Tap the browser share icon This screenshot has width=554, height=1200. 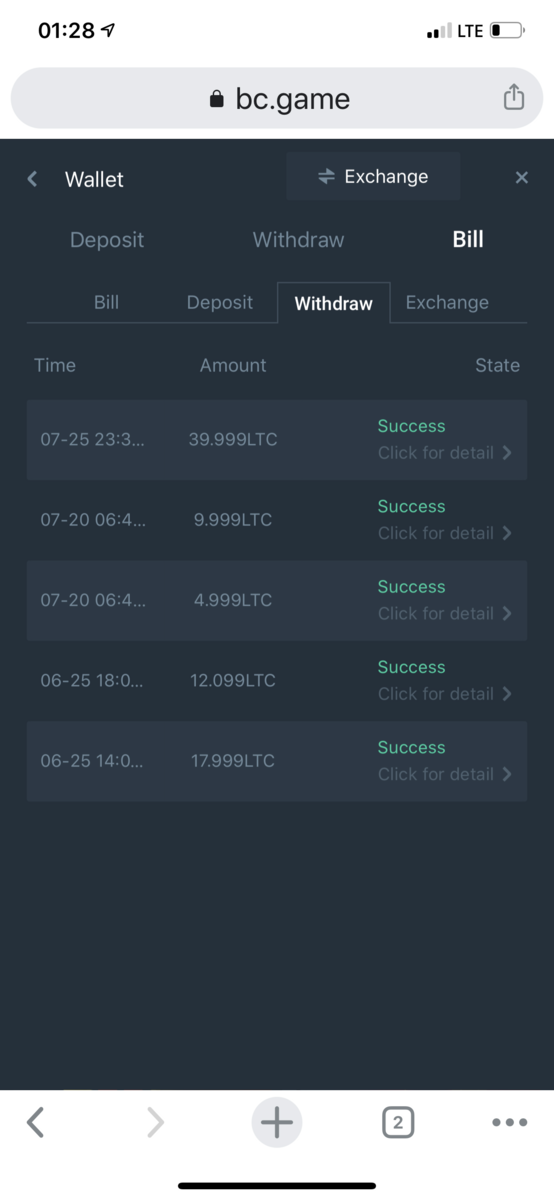513,98
